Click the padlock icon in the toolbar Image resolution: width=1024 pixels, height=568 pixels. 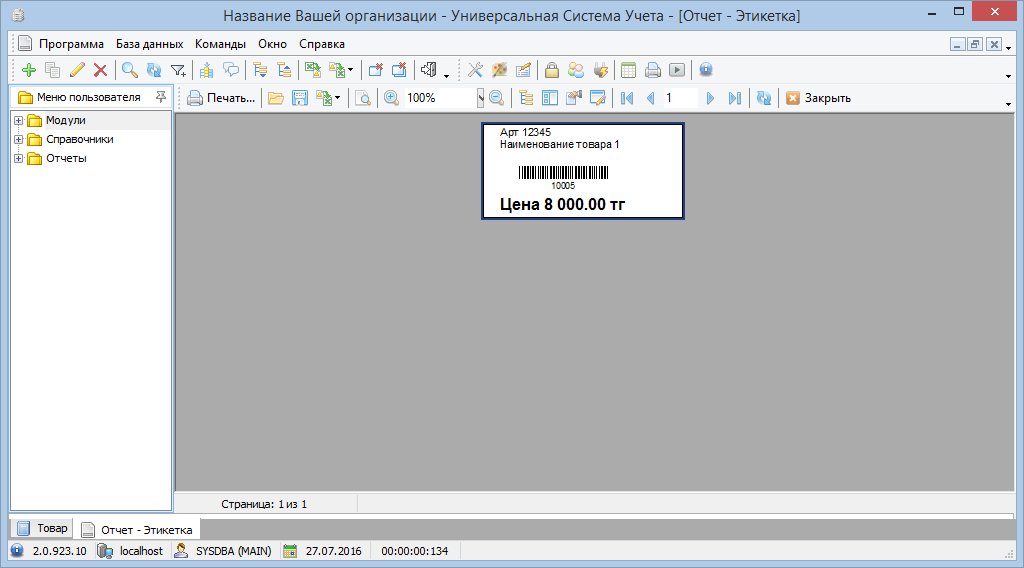click(x=551, y=70)
